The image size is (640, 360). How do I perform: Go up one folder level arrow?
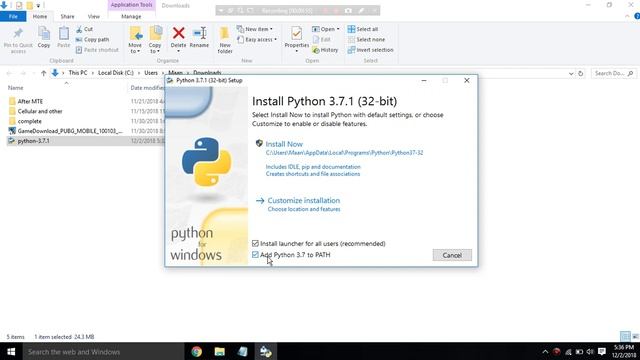(43, 73)
